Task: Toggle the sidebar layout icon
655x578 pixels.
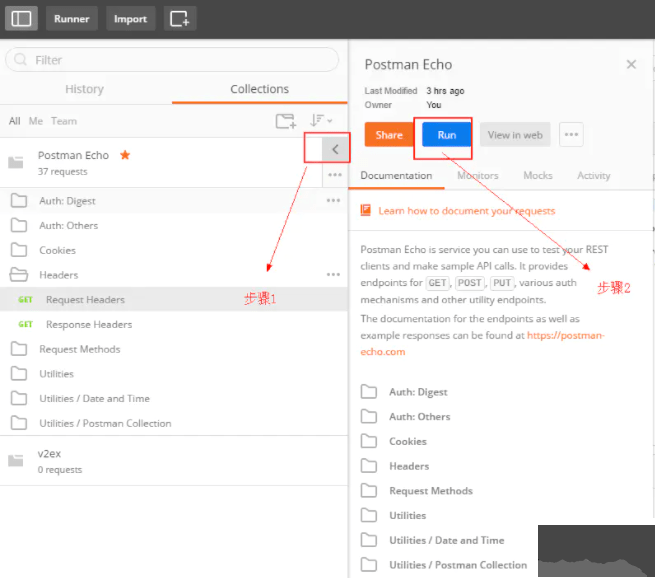Action: coord(22,18)
